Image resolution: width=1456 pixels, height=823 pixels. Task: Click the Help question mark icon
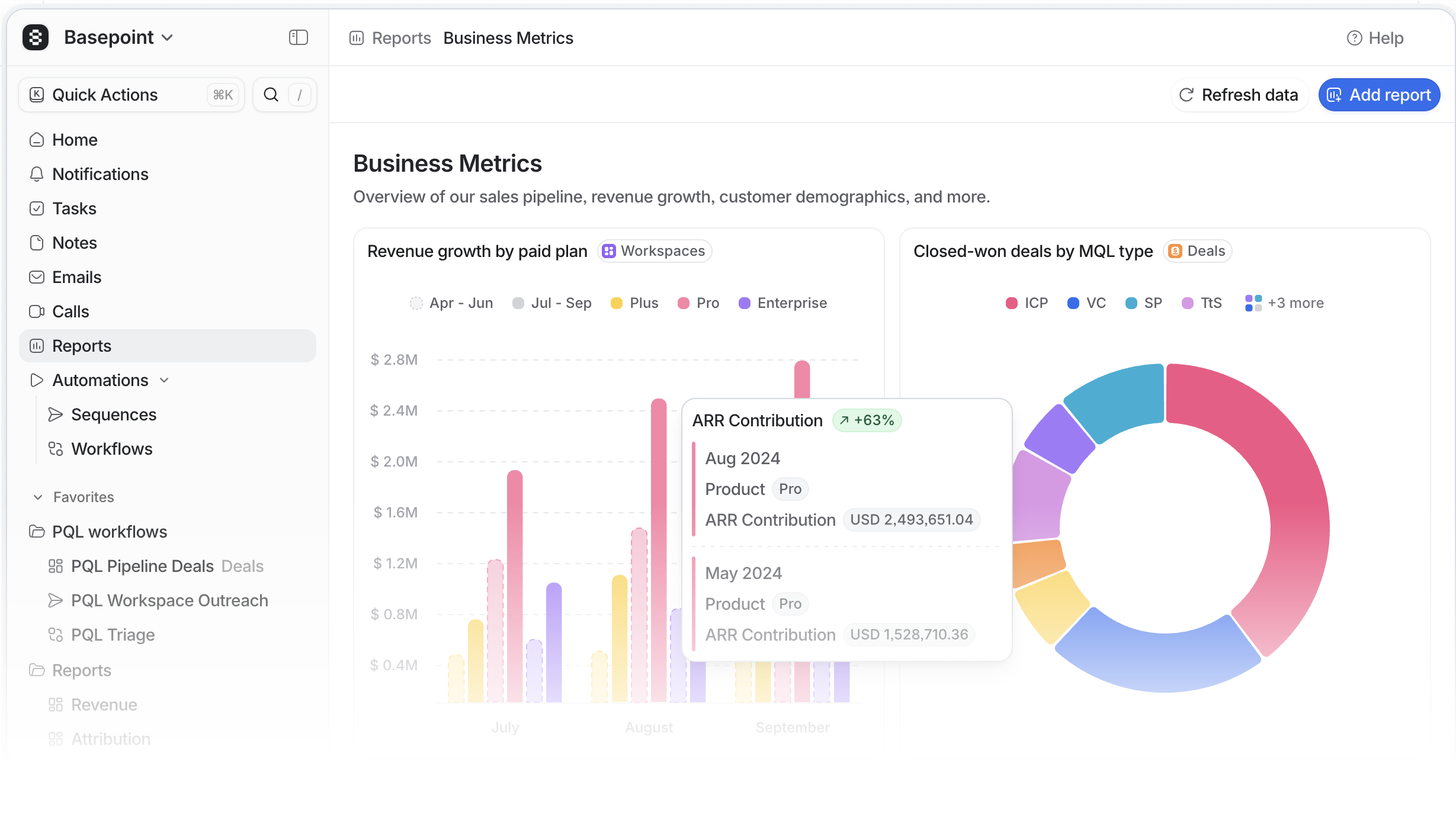click(x=1354, y=38)
